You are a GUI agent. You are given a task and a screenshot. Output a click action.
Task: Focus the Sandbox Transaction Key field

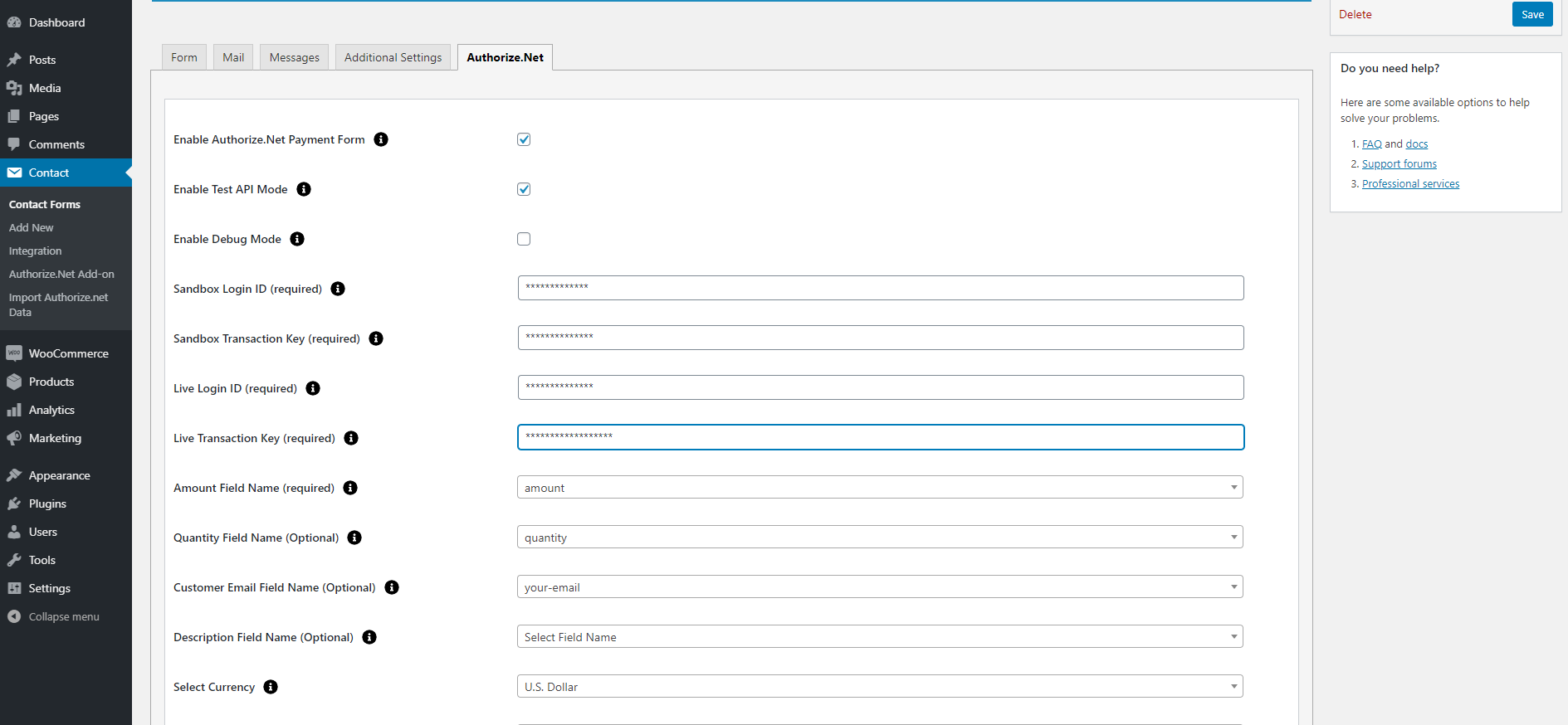coord(881,338)
